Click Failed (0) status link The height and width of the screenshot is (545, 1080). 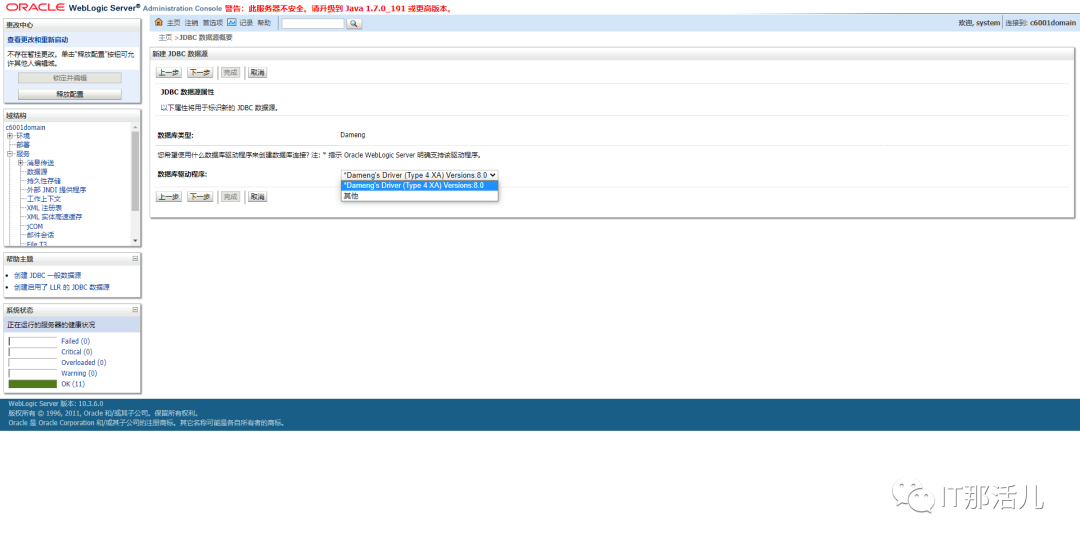pos(75,341)
